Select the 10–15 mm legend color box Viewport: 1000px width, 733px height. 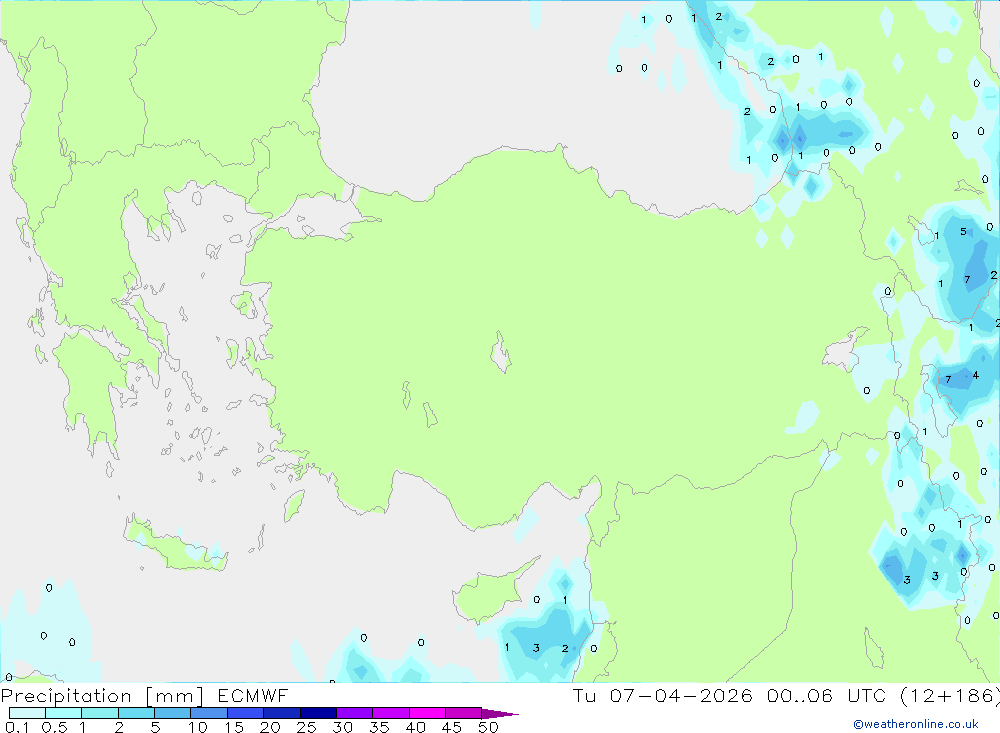[x=209, y=713]
